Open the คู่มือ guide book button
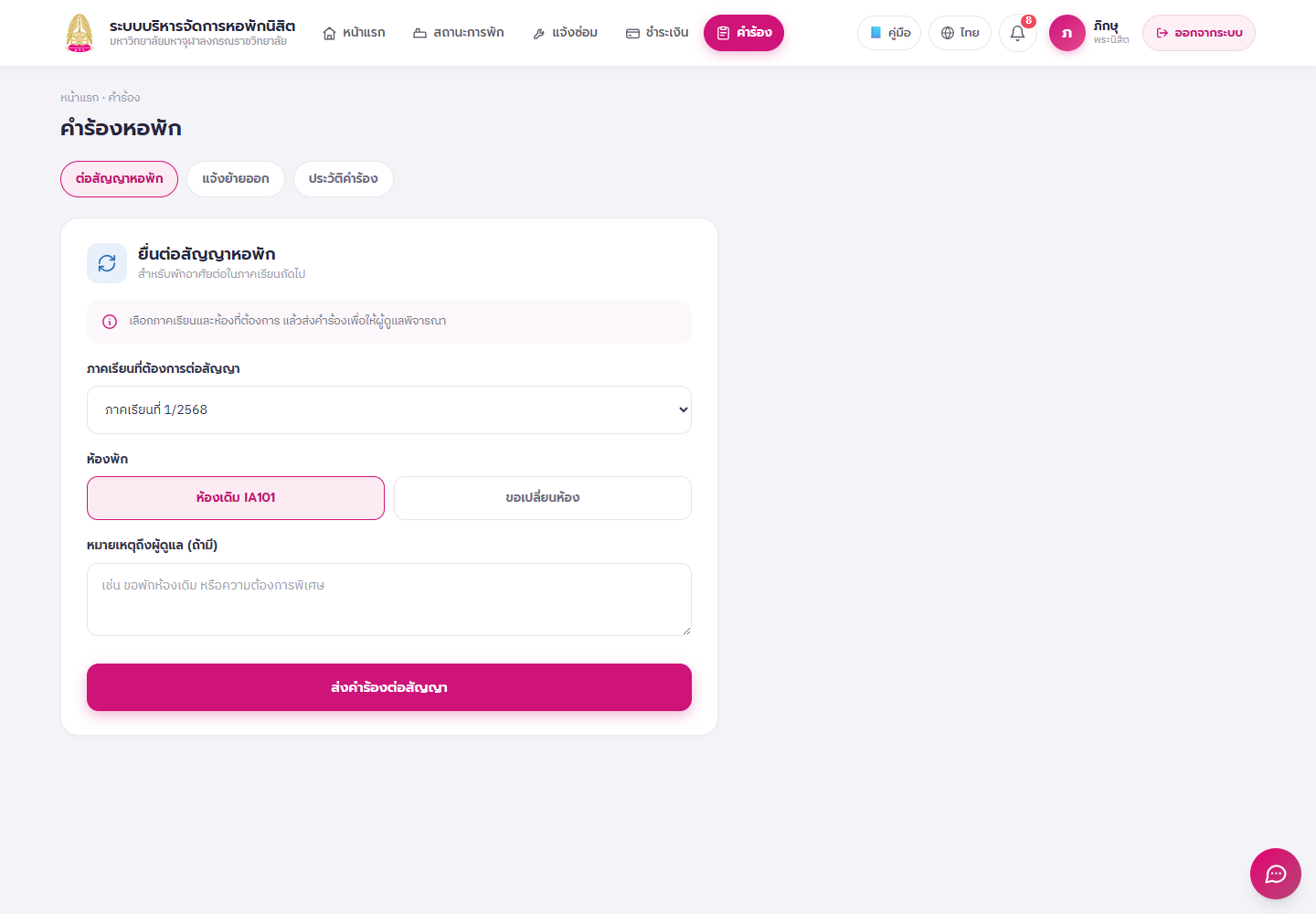This screenshot has height=914, width=1316. click(x=889, y=33)
